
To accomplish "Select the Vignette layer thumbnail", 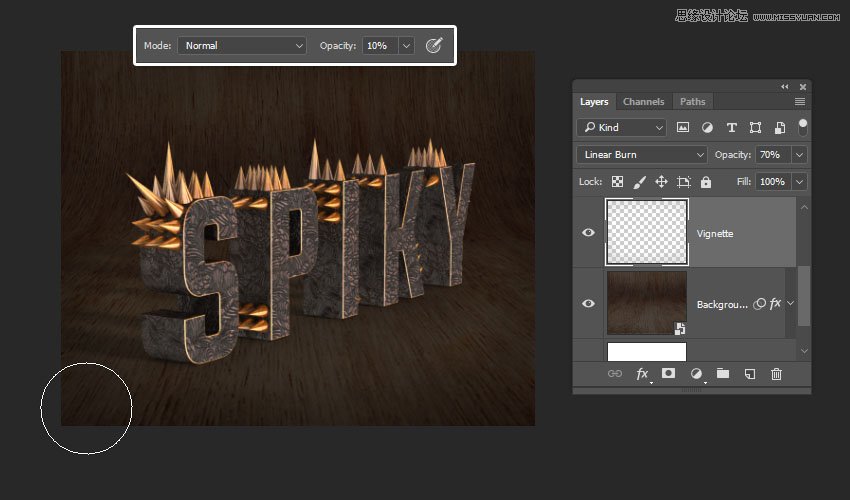I will tap(646, 232).
